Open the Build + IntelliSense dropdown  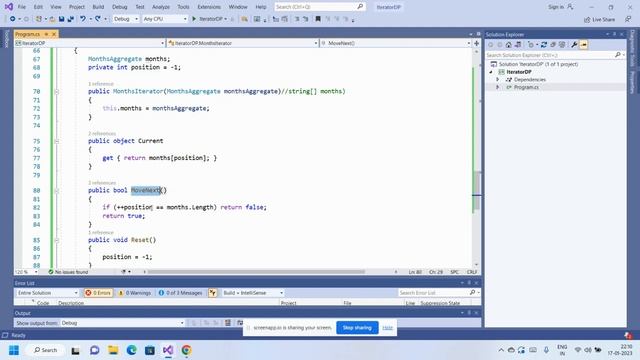(253, 293)
